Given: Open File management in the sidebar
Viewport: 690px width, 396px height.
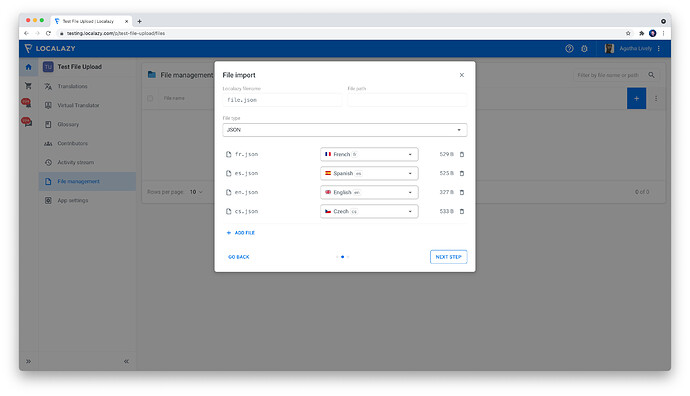Looking at the screenshot, I should [87, 181].
